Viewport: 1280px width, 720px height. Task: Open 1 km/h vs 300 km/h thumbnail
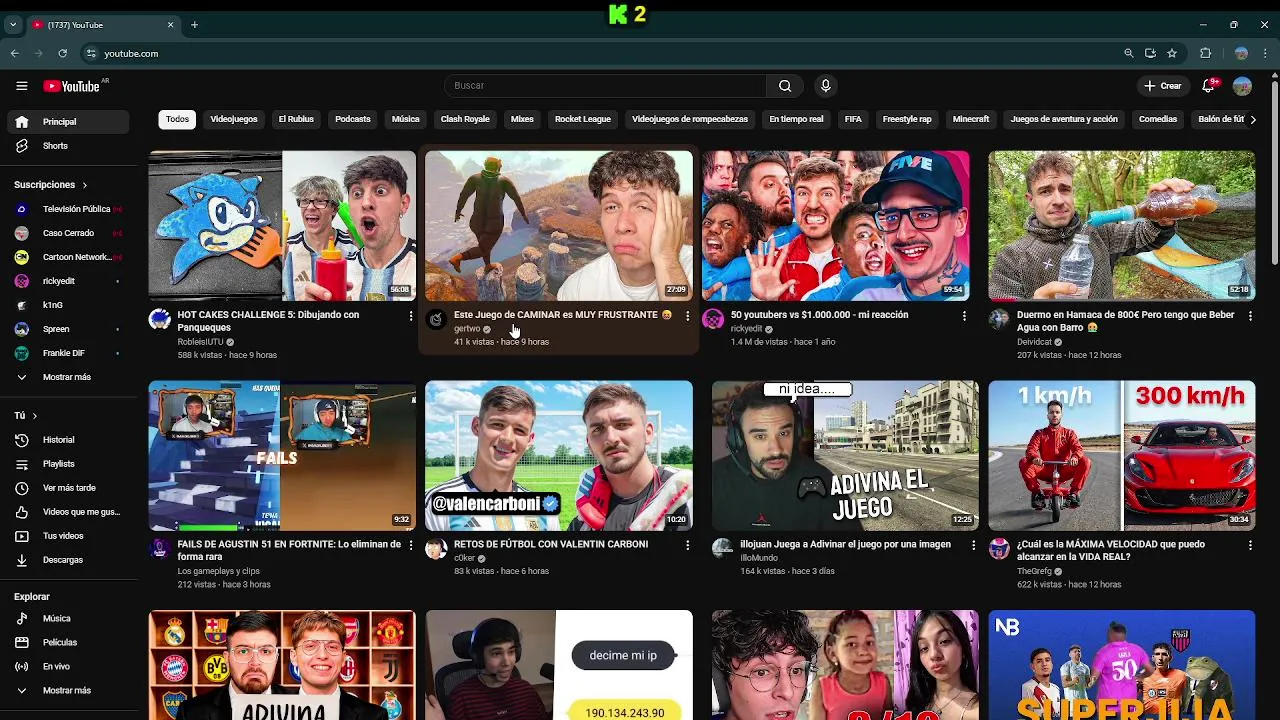(1122, 455)
